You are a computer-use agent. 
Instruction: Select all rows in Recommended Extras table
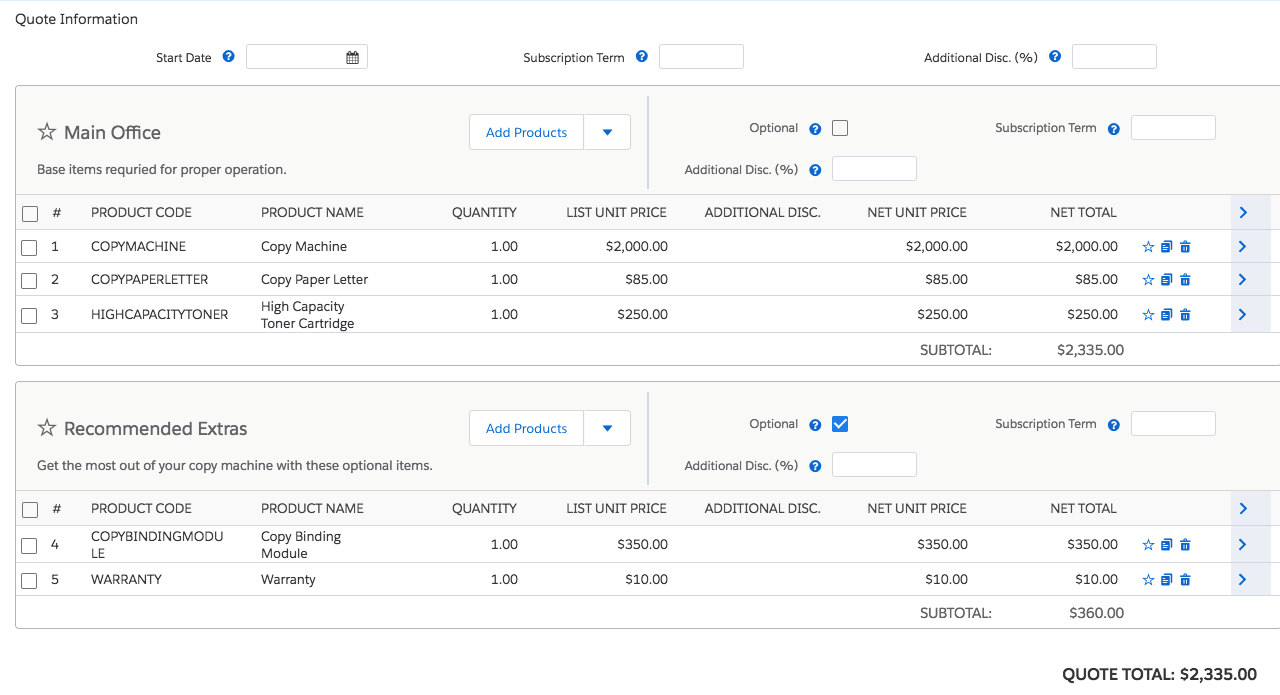30,509
